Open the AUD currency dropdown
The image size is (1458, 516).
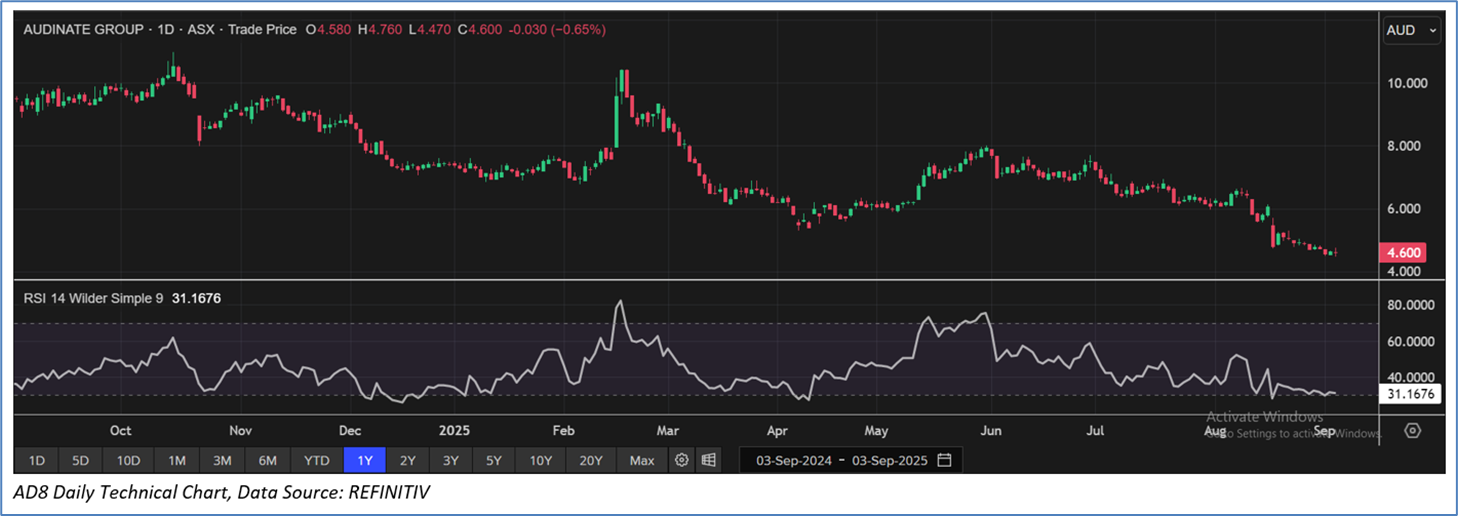point(1411,31)
